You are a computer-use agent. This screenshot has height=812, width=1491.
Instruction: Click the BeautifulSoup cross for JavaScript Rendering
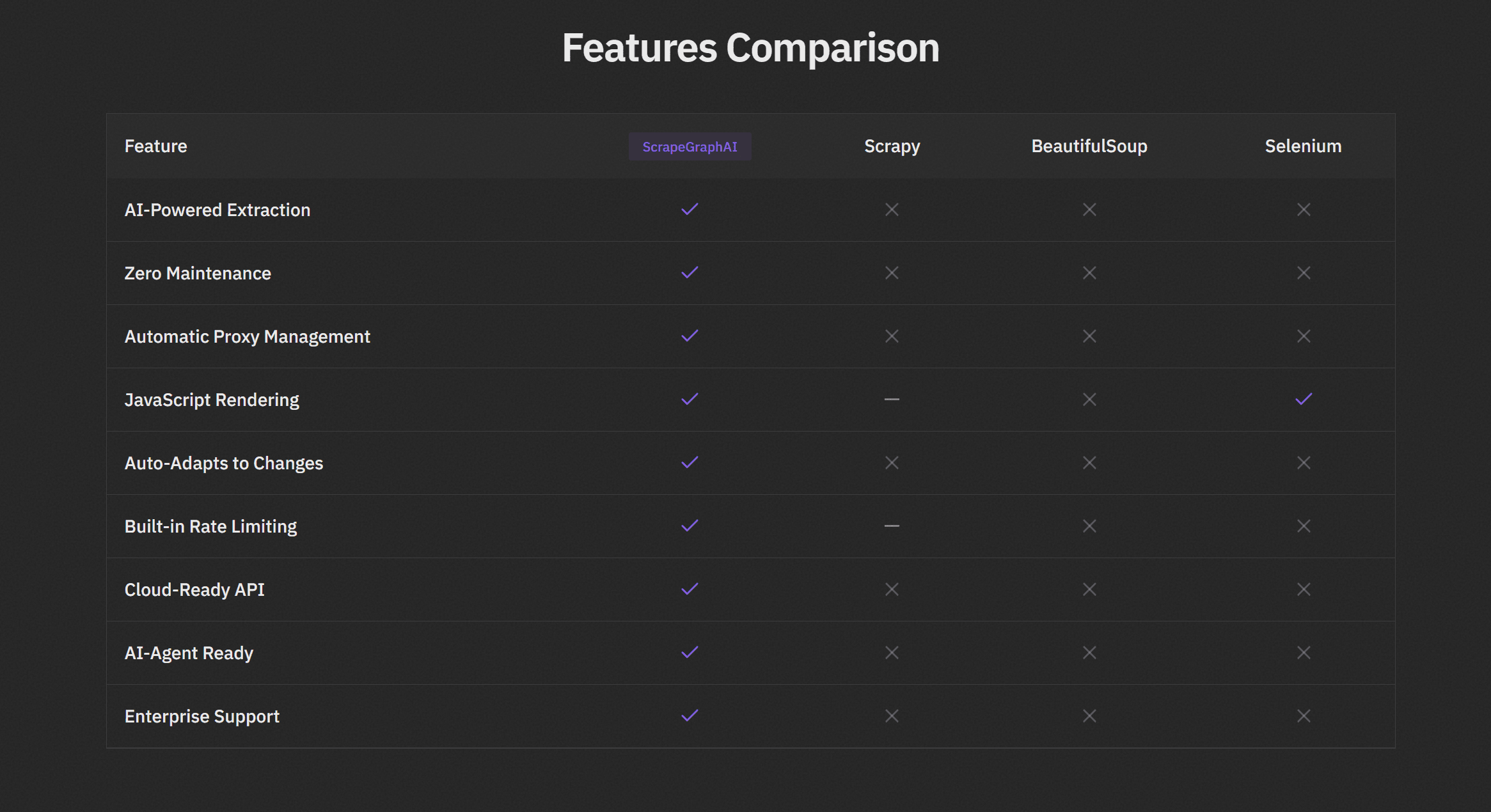pos(1089,399)
